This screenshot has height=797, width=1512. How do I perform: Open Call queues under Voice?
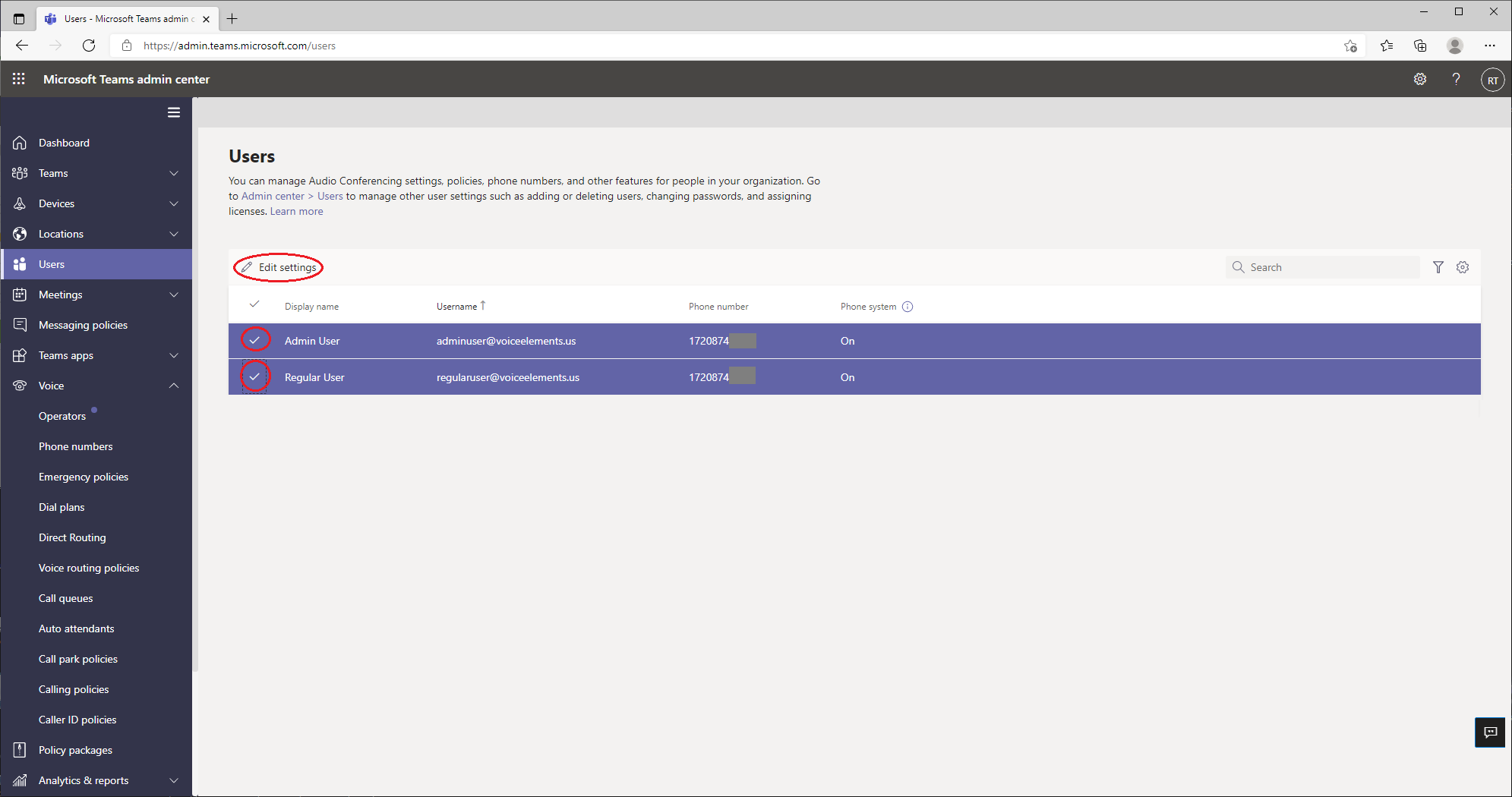pos(66,598)
